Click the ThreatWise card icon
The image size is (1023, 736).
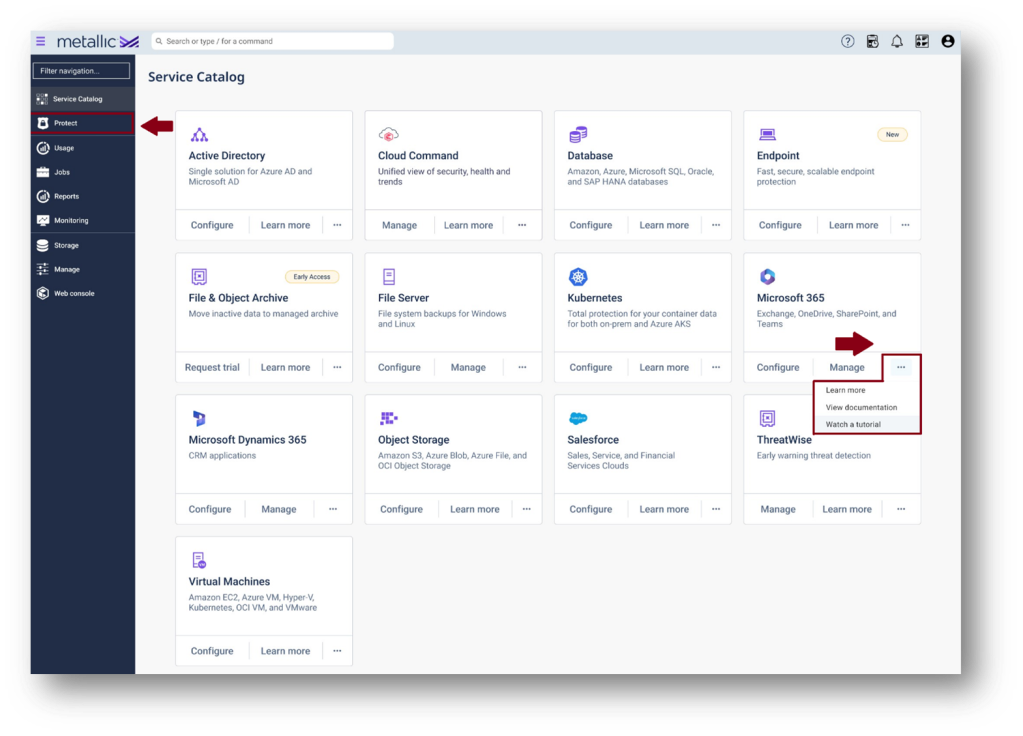[x=767, y=418]
